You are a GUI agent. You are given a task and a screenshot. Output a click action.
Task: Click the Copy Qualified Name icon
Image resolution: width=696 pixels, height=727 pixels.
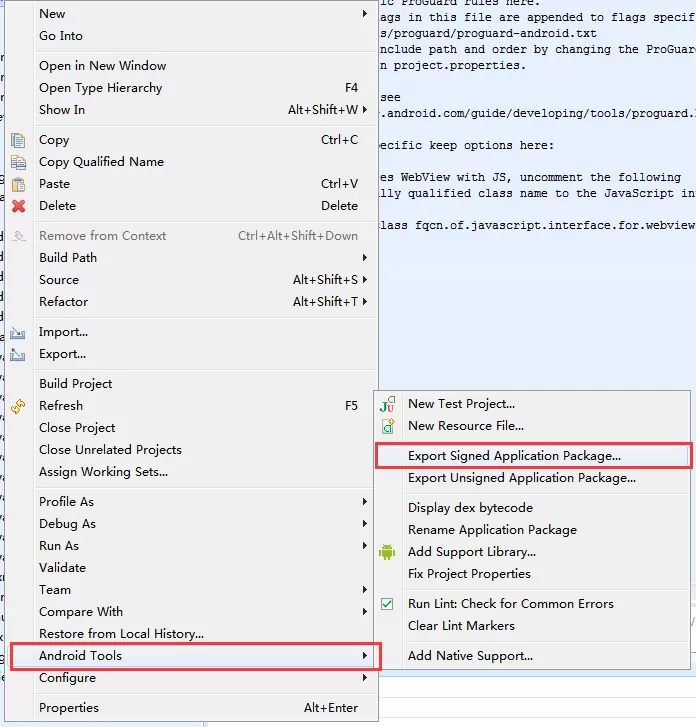pos(18,162)
